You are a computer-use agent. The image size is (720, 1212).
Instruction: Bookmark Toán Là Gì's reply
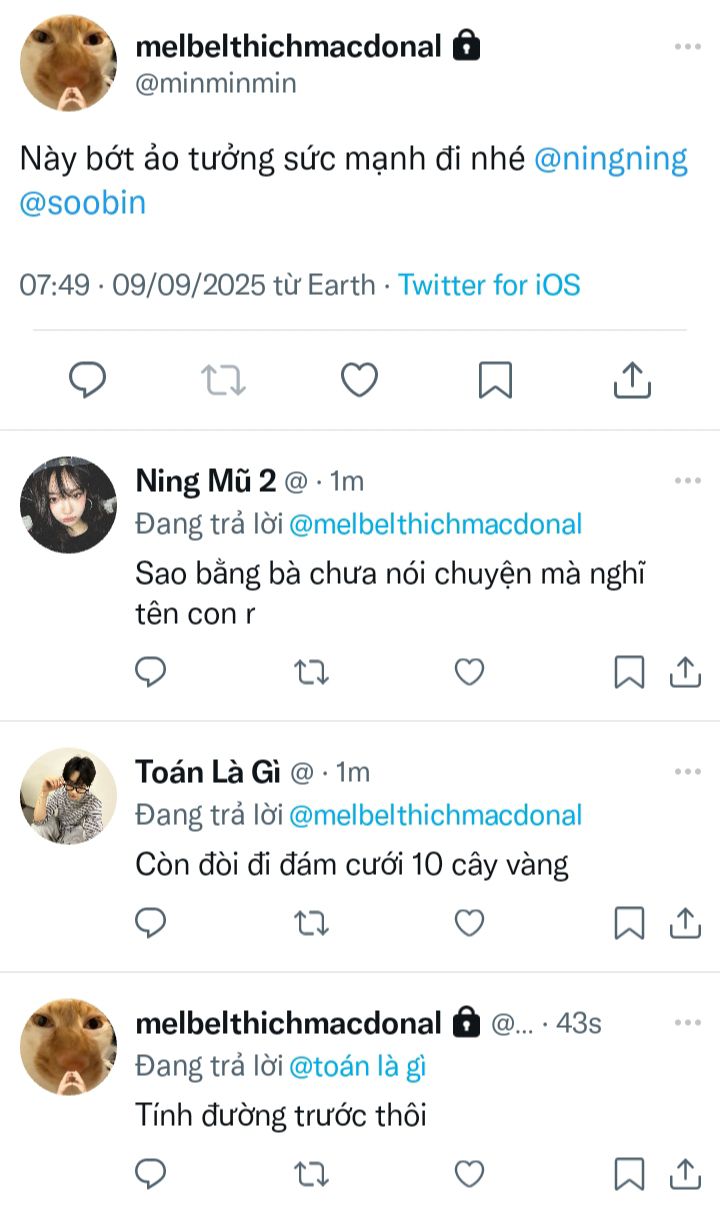pos(628,923)
